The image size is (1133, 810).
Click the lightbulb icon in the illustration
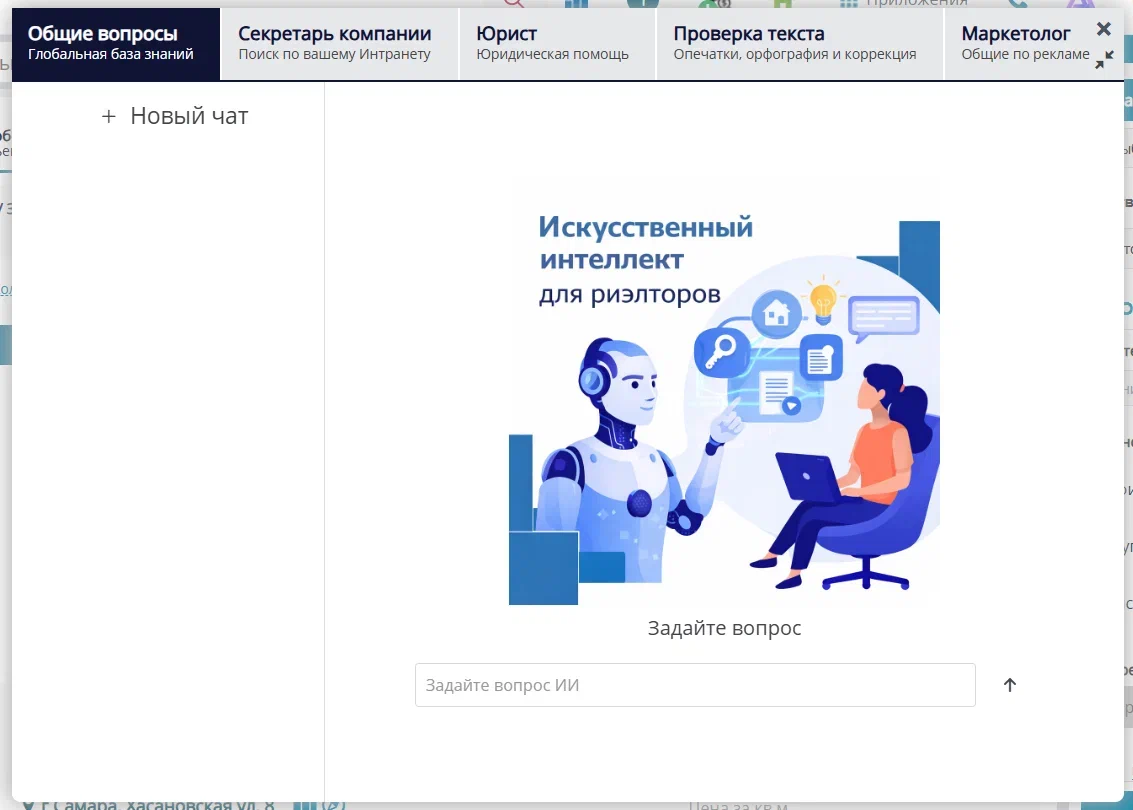(x=822, y=300)
